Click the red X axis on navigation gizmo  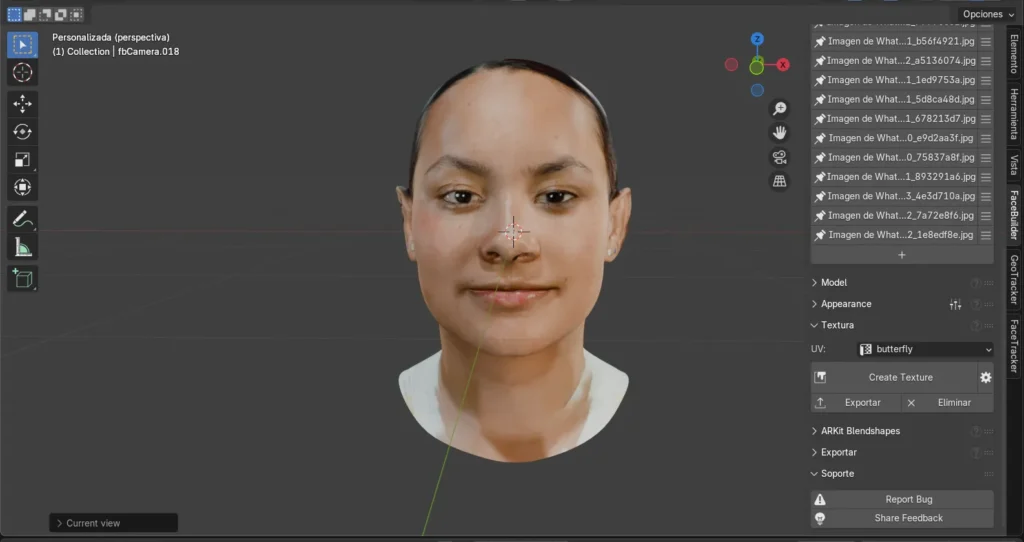pyautogui.click(x=783, y=65)
